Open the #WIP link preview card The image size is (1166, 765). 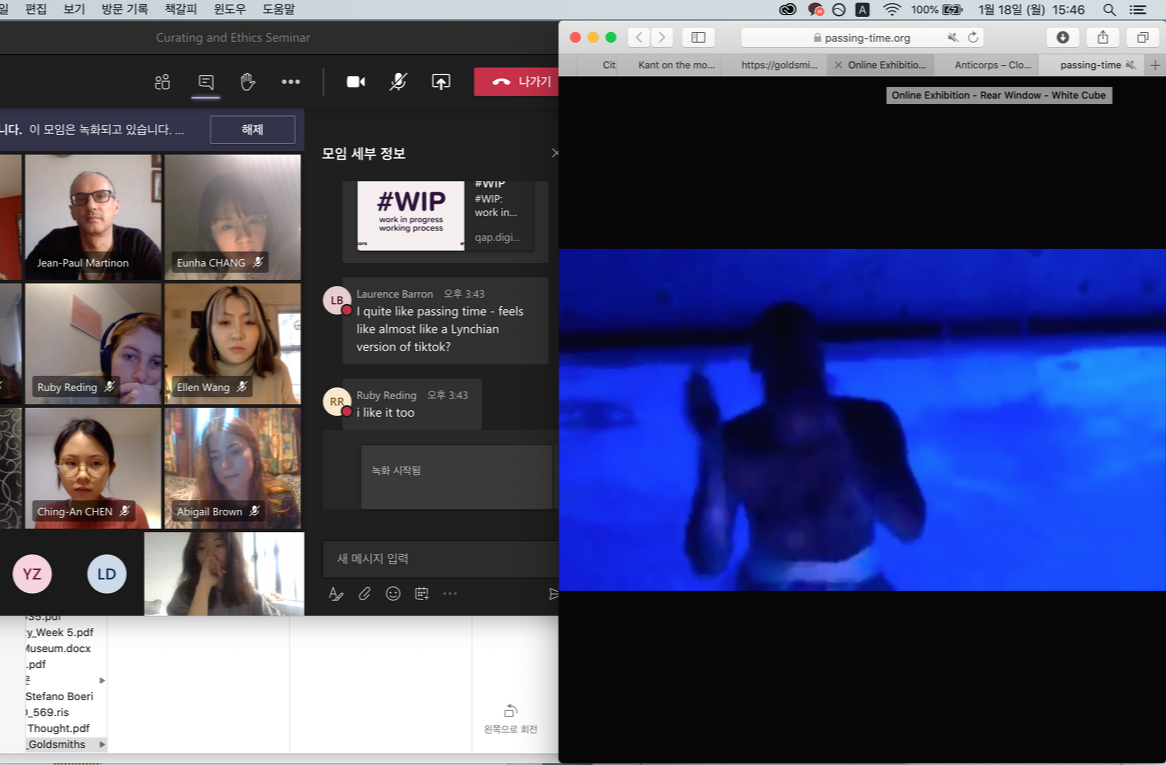(445, 216)
